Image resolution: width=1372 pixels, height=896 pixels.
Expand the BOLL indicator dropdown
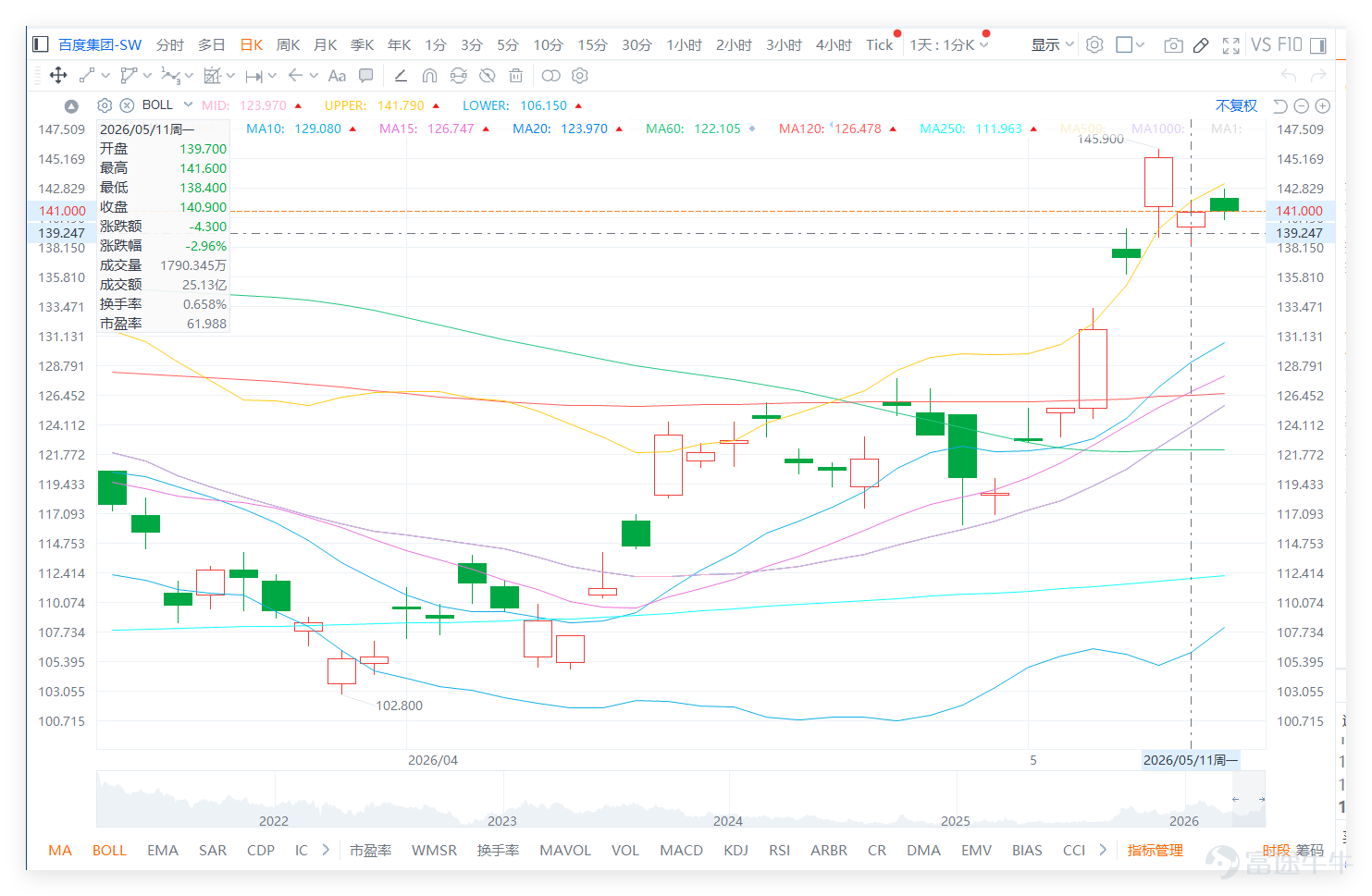[188, 104]
